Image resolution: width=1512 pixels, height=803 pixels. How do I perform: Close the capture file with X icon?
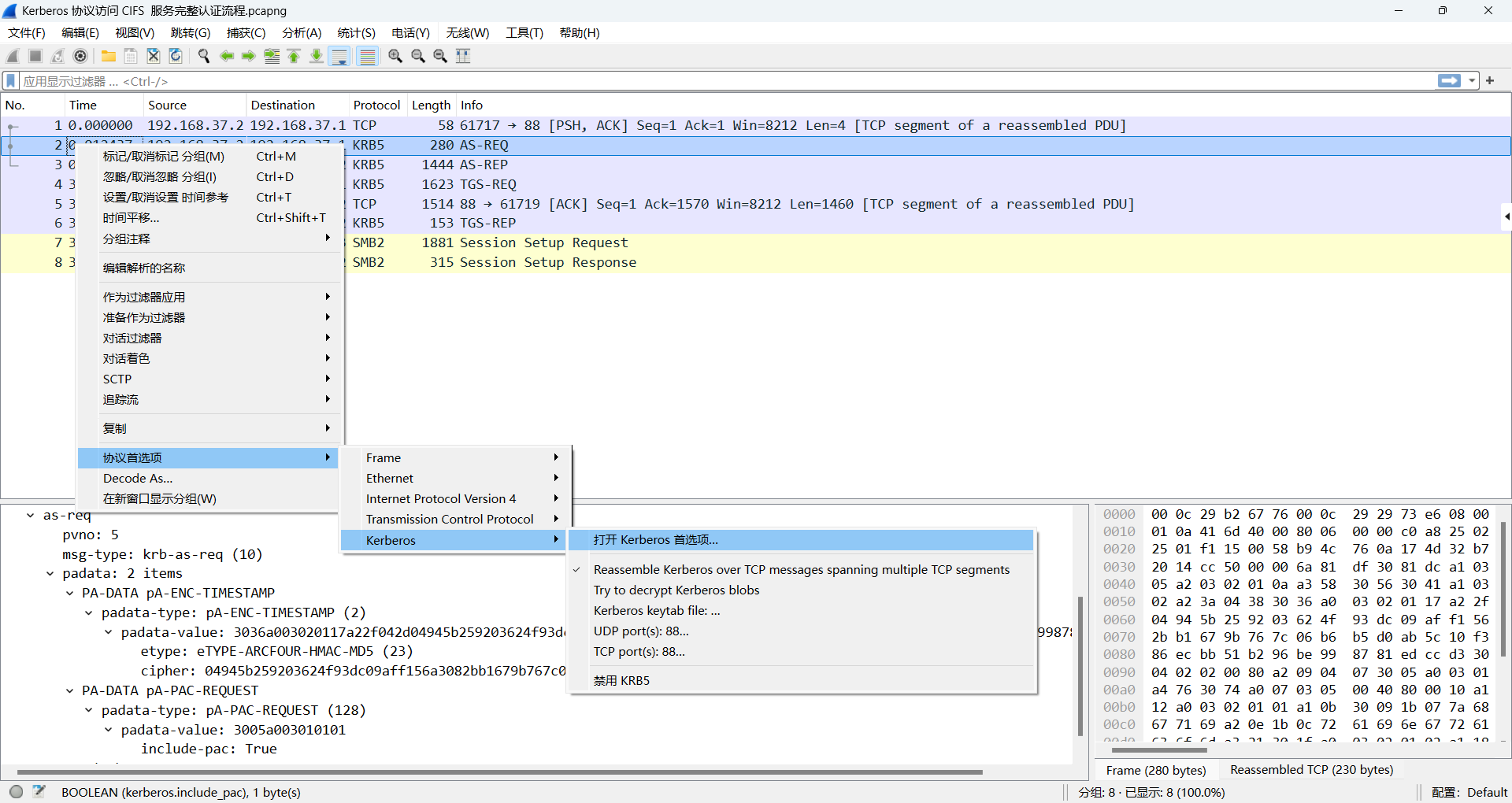coord(154,56)
